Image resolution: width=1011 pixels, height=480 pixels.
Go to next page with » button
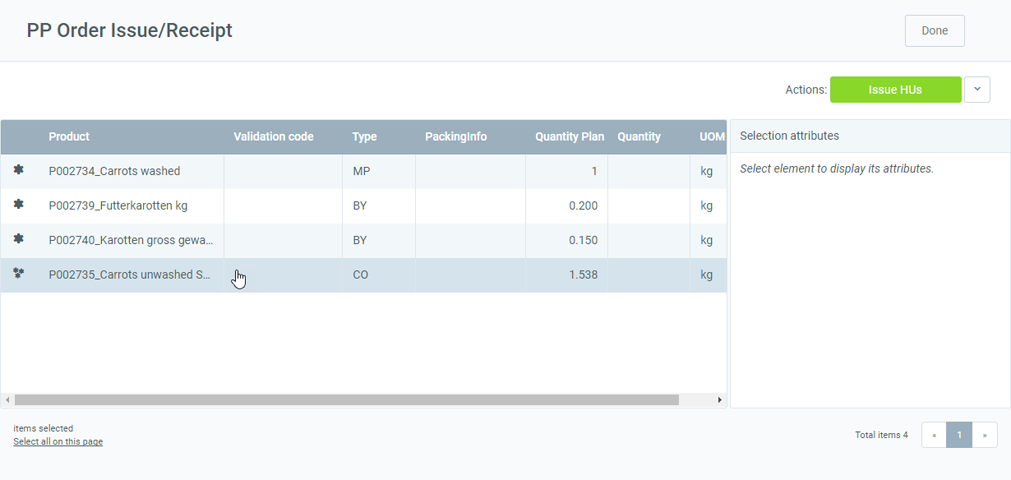[985, 435]
